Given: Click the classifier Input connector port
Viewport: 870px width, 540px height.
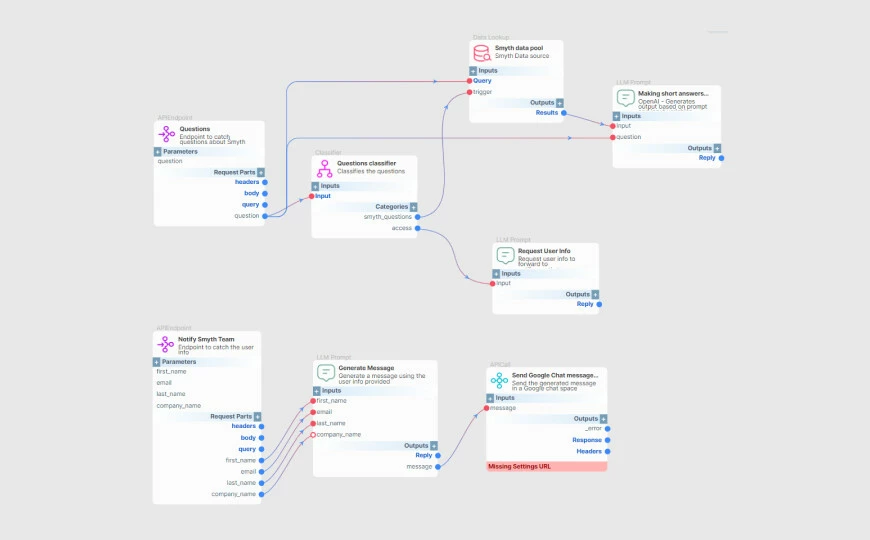Looking at the screenshot, I should [x=312, y=196].
